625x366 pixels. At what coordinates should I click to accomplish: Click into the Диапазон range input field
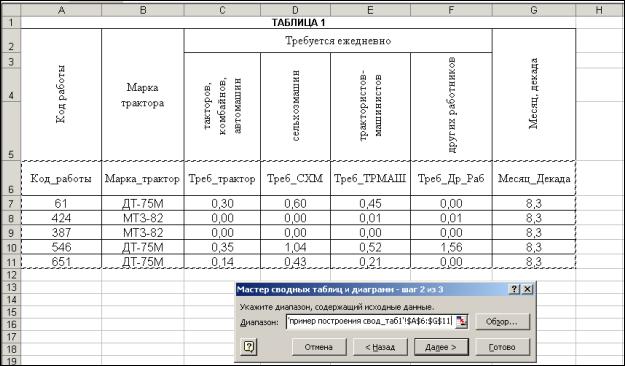tap(370, 321)
